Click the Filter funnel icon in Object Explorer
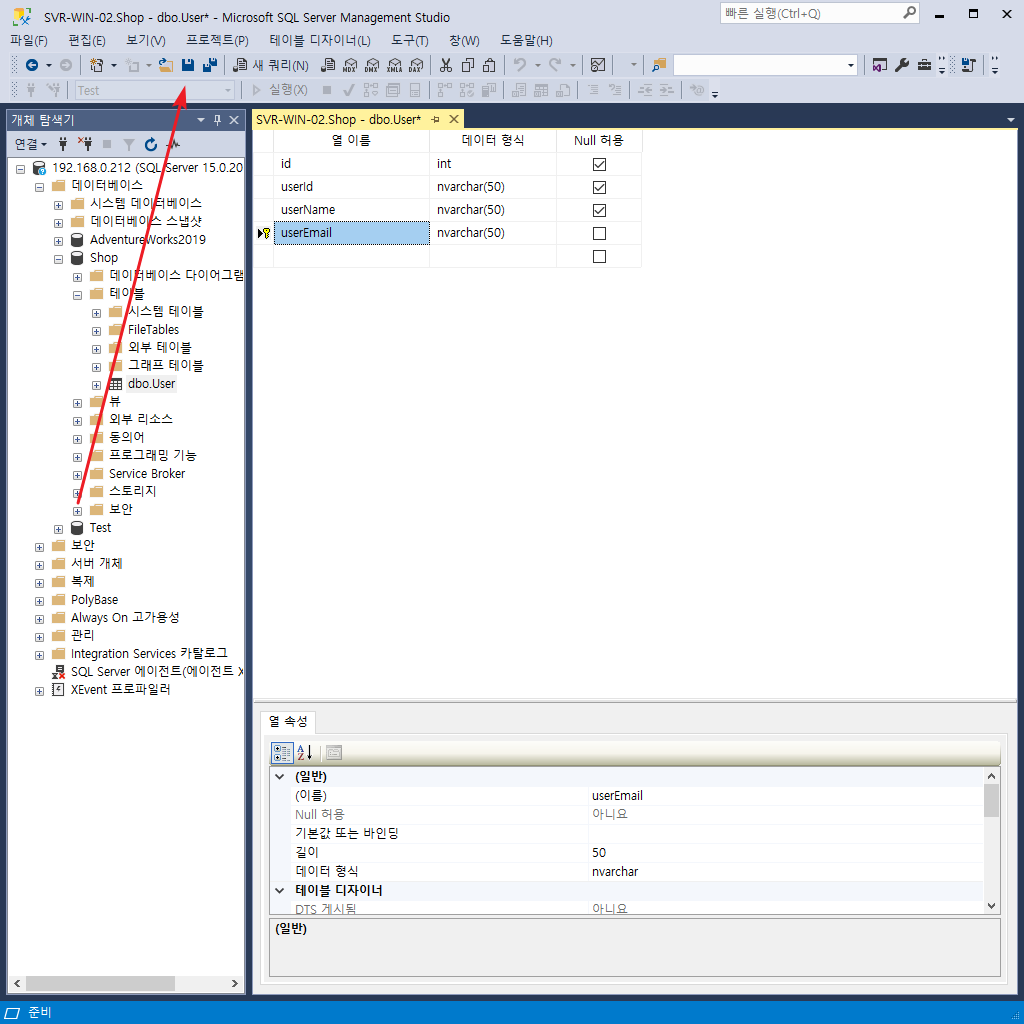 (x=129, y=144)
